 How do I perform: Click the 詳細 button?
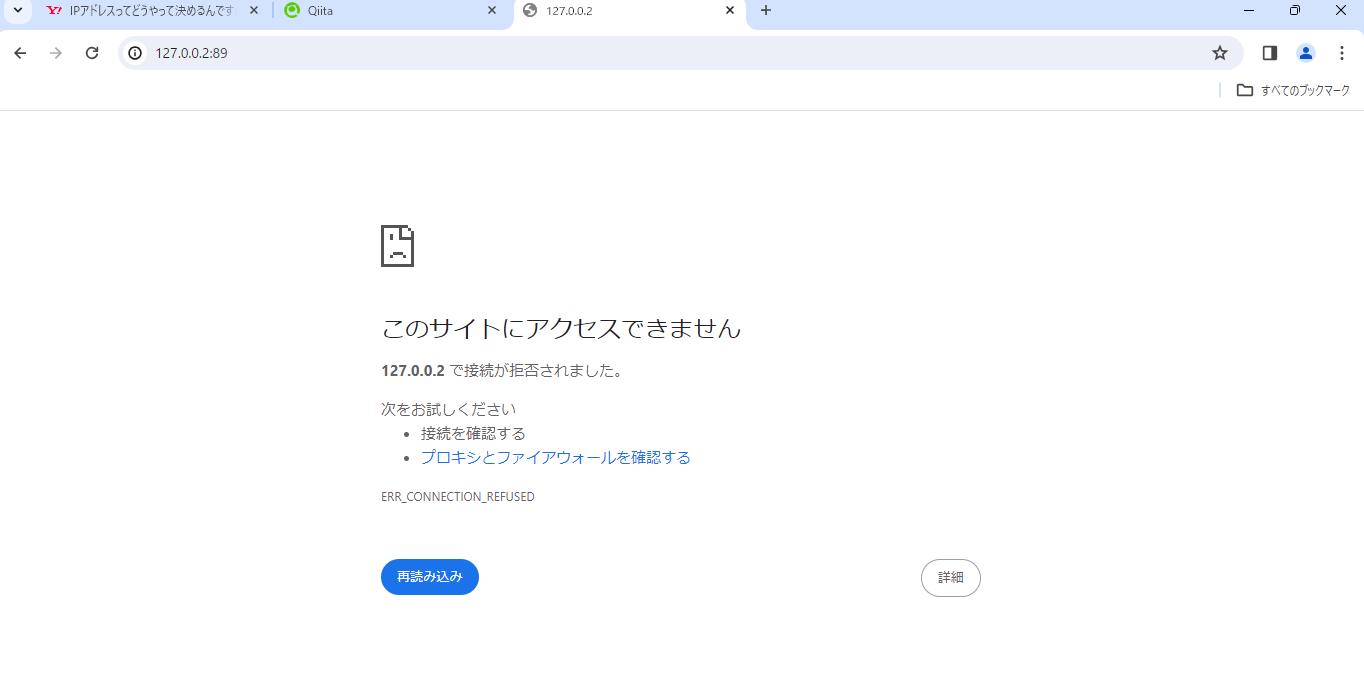[x=950, y=577]
